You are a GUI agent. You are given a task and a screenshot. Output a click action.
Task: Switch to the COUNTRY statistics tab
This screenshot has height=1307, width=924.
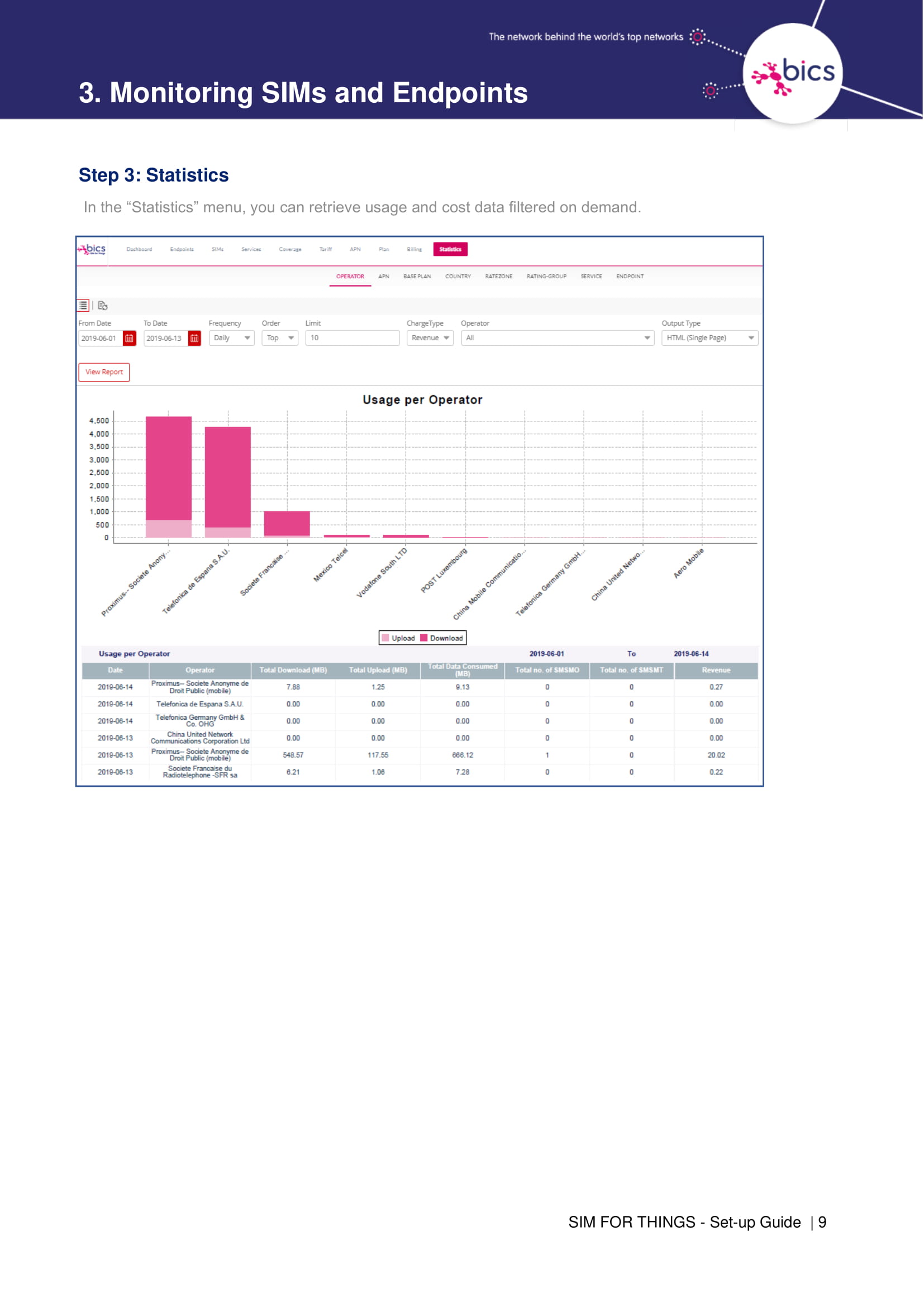pyautogui.click(x=458, y=277)
